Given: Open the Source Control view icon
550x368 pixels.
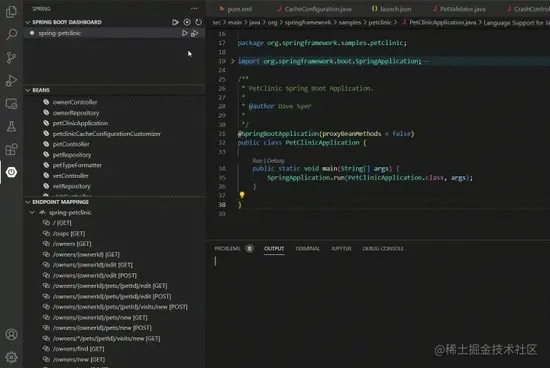Looking at the screenshot, I should (11, 57).
